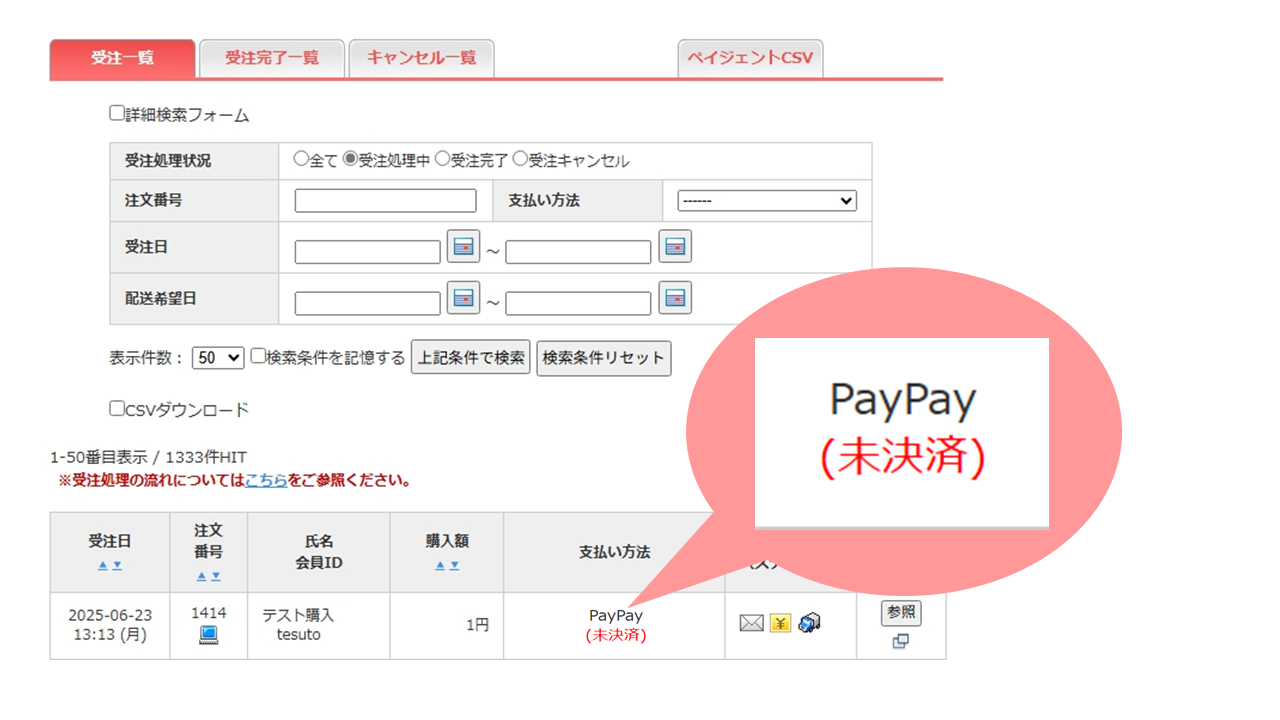Select the 全て radio button

point(301,159)
